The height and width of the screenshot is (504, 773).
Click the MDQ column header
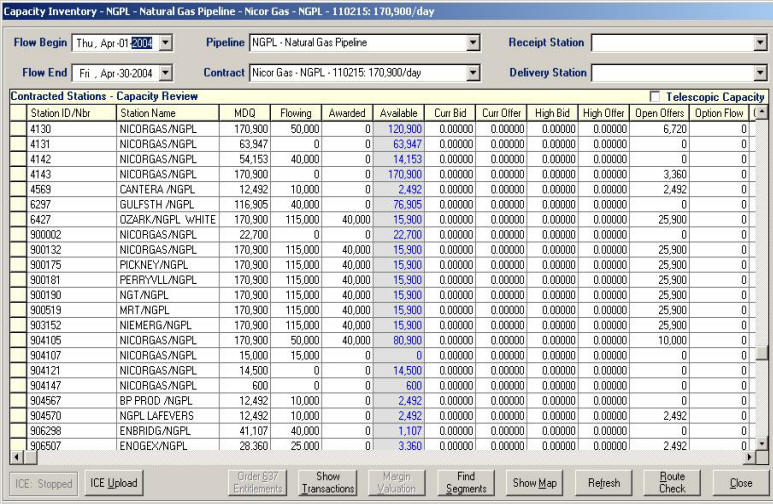pos(245,113)
